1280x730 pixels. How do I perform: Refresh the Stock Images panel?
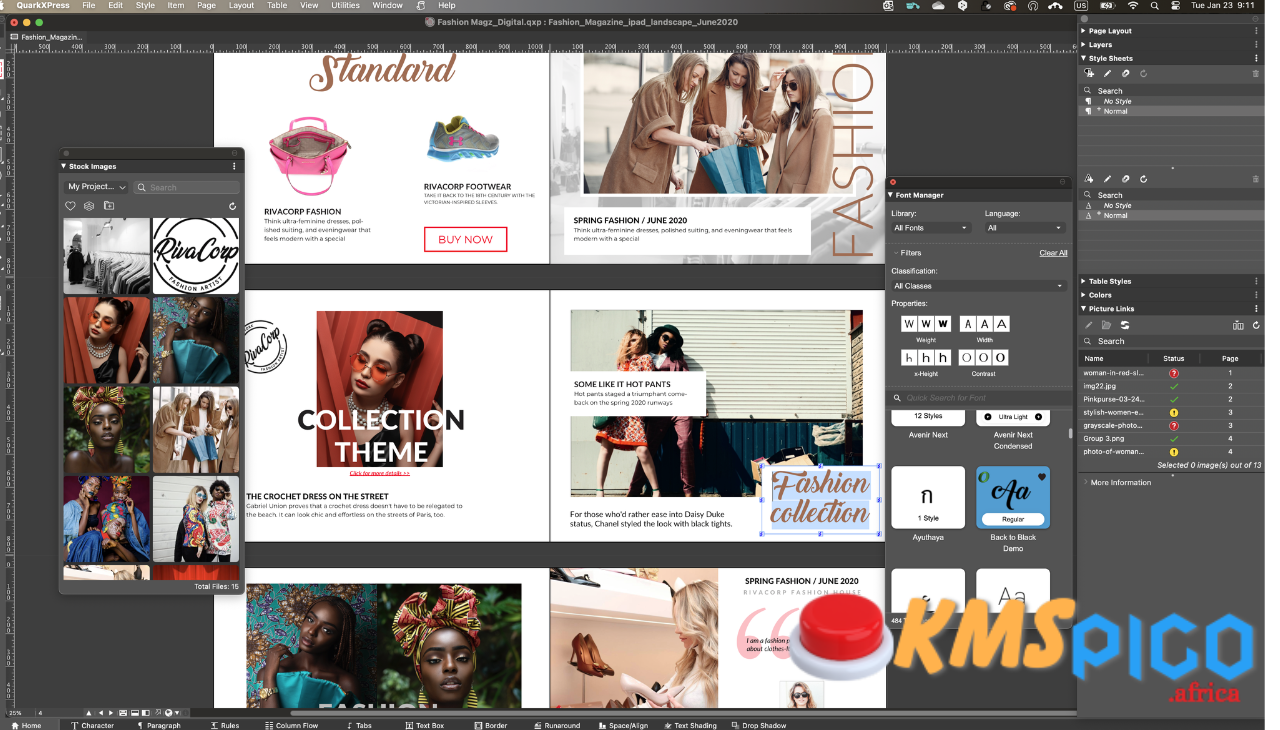pyautogui.click(x=232, y=206)
